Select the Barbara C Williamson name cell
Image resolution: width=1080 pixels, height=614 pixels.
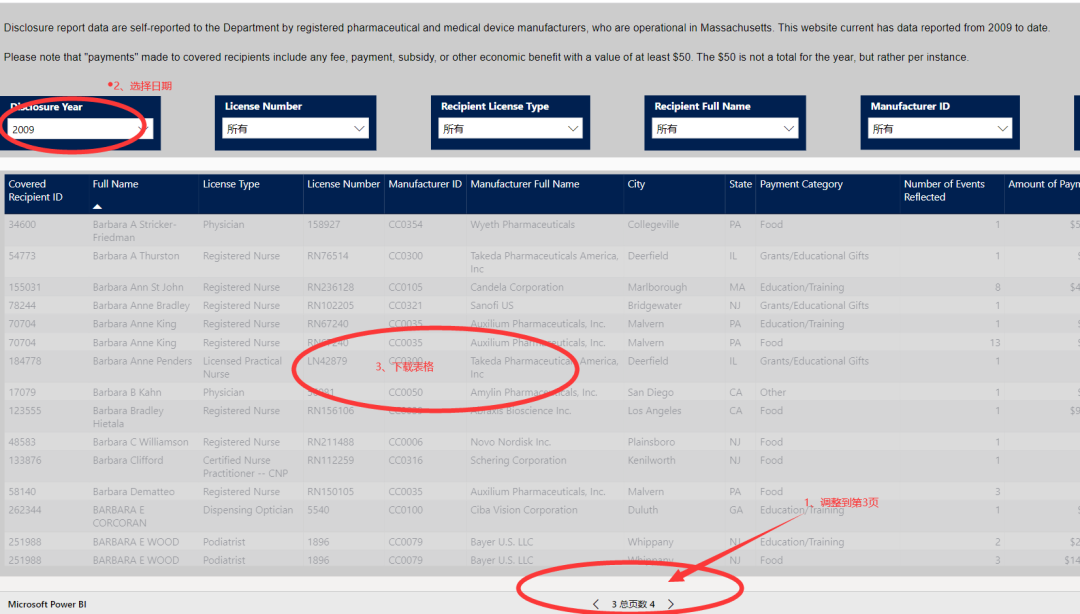(x=141, y=442)
